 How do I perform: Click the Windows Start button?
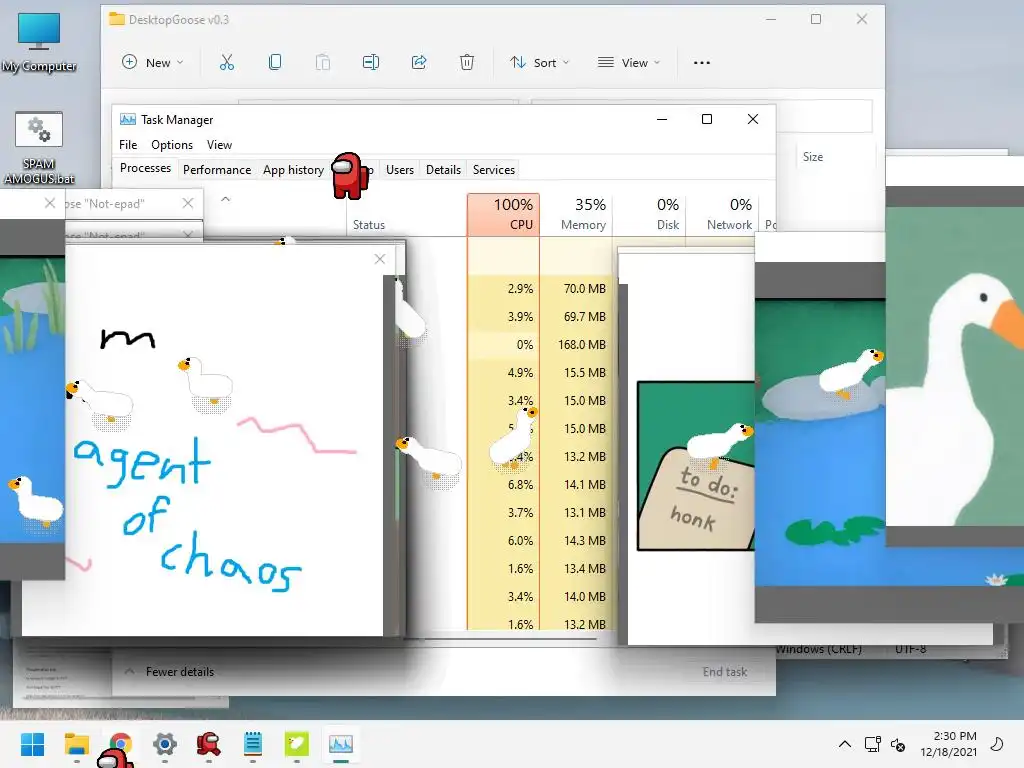coord(32,744)
